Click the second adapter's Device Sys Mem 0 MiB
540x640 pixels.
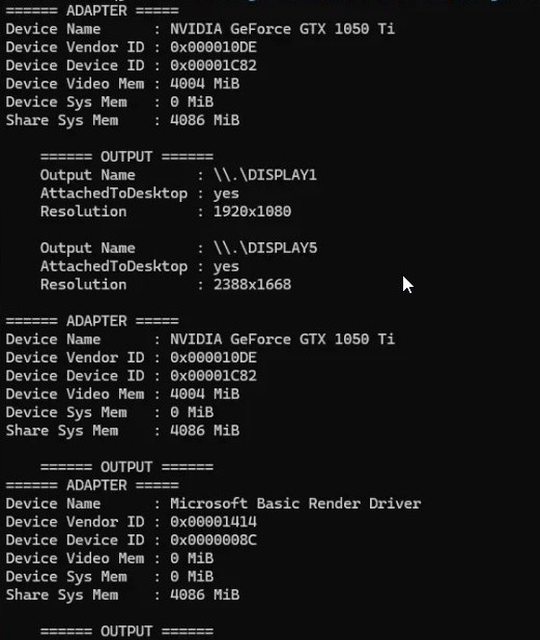192,412
